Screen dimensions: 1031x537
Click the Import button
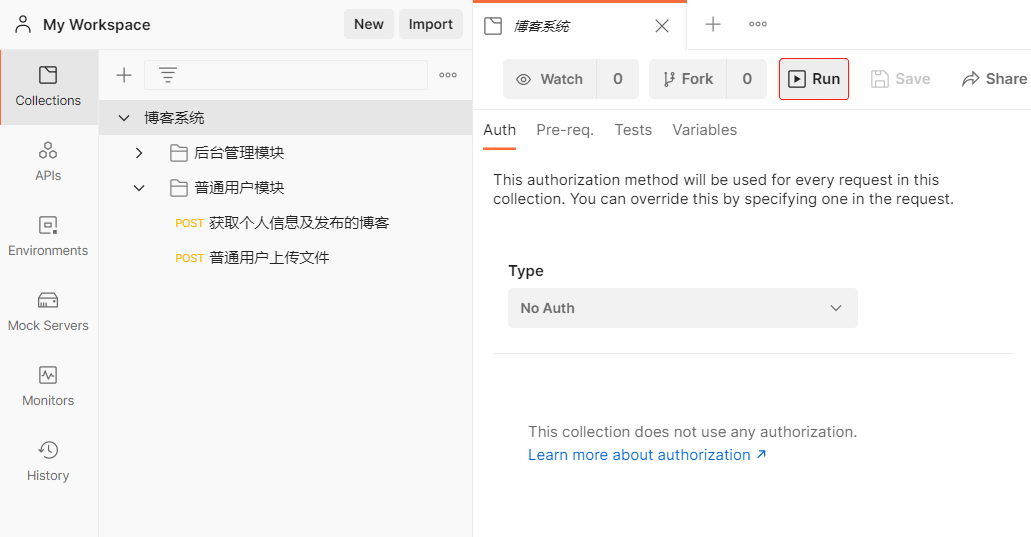[x=431, y=24]
